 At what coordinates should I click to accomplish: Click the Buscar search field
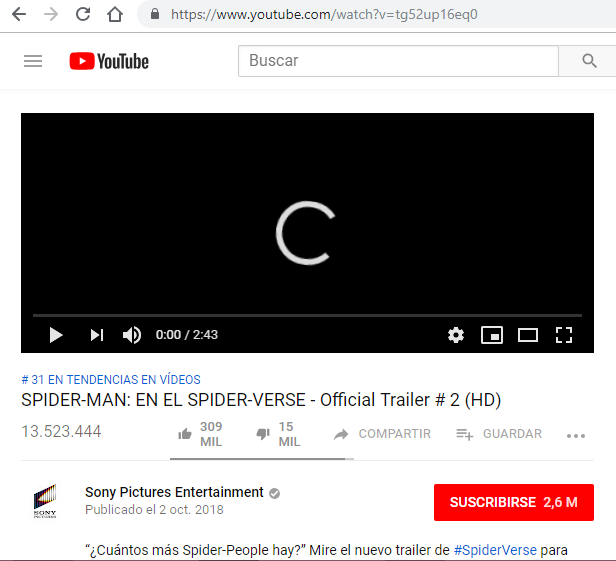click(x=398, y=61)
